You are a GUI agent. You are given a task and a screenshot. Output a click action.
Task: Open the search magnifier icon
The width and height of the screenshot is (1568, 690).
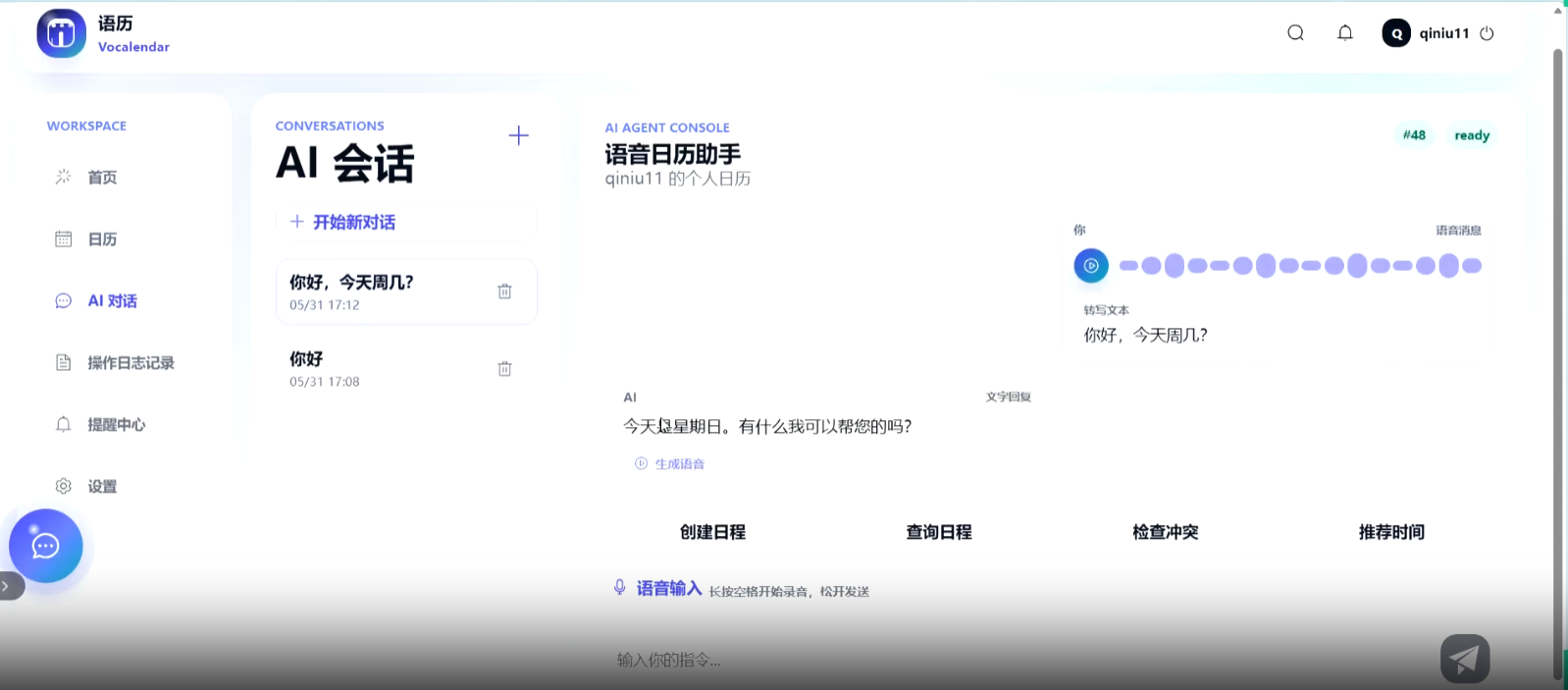1295,32
